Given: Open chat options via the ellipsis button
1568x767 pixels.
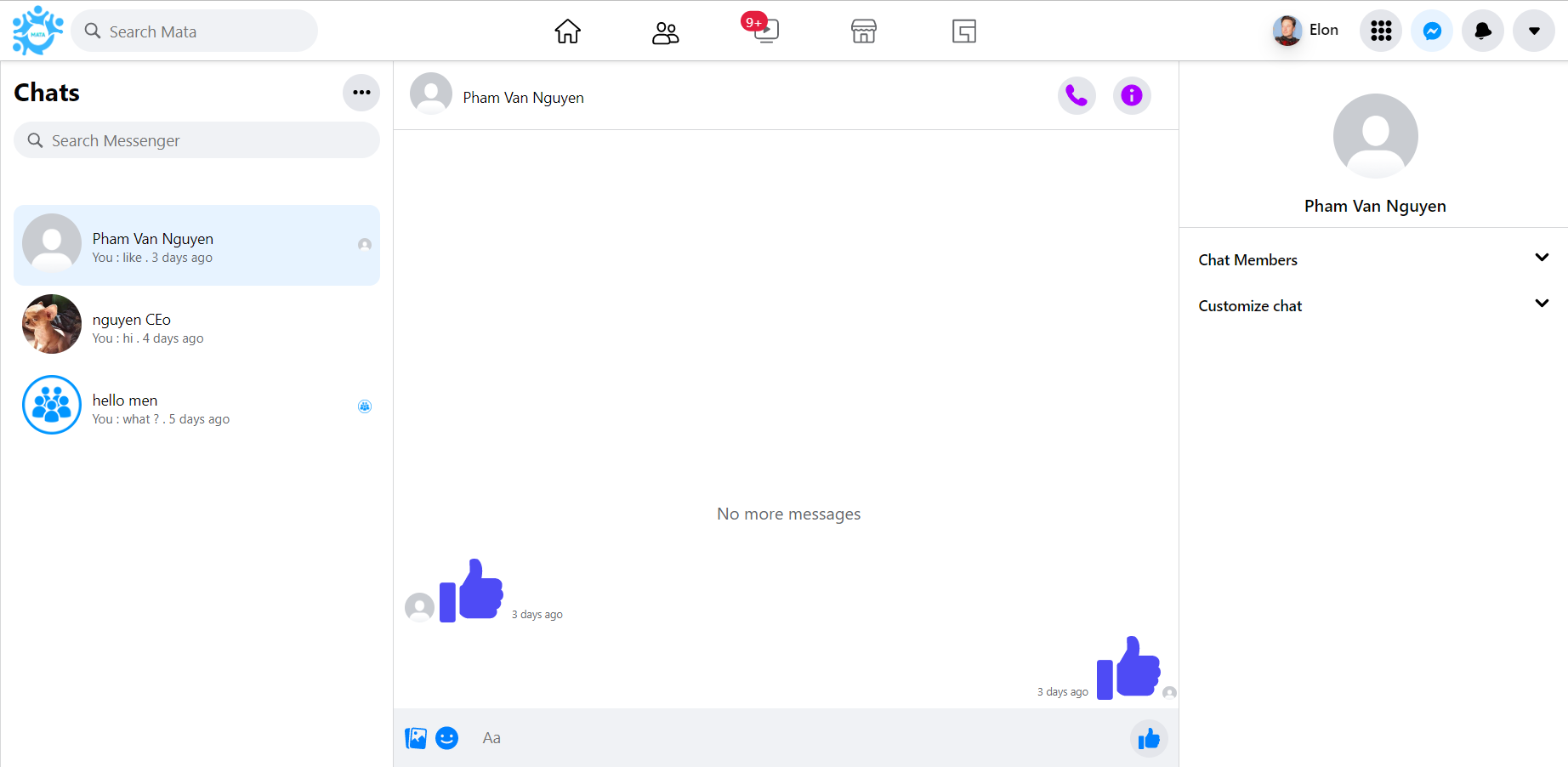Looking at the screenshot, I should click(x=361, y=93).
